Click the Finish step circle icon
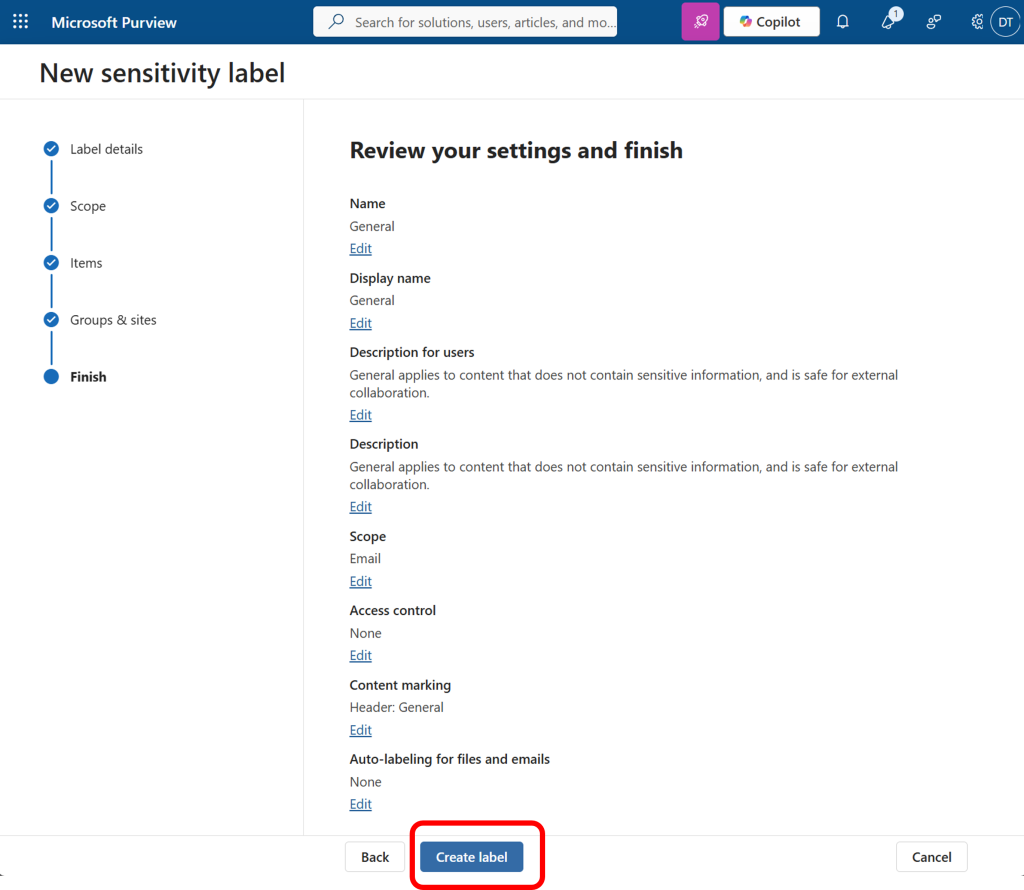1024x890 pixels. coord(51,377)
